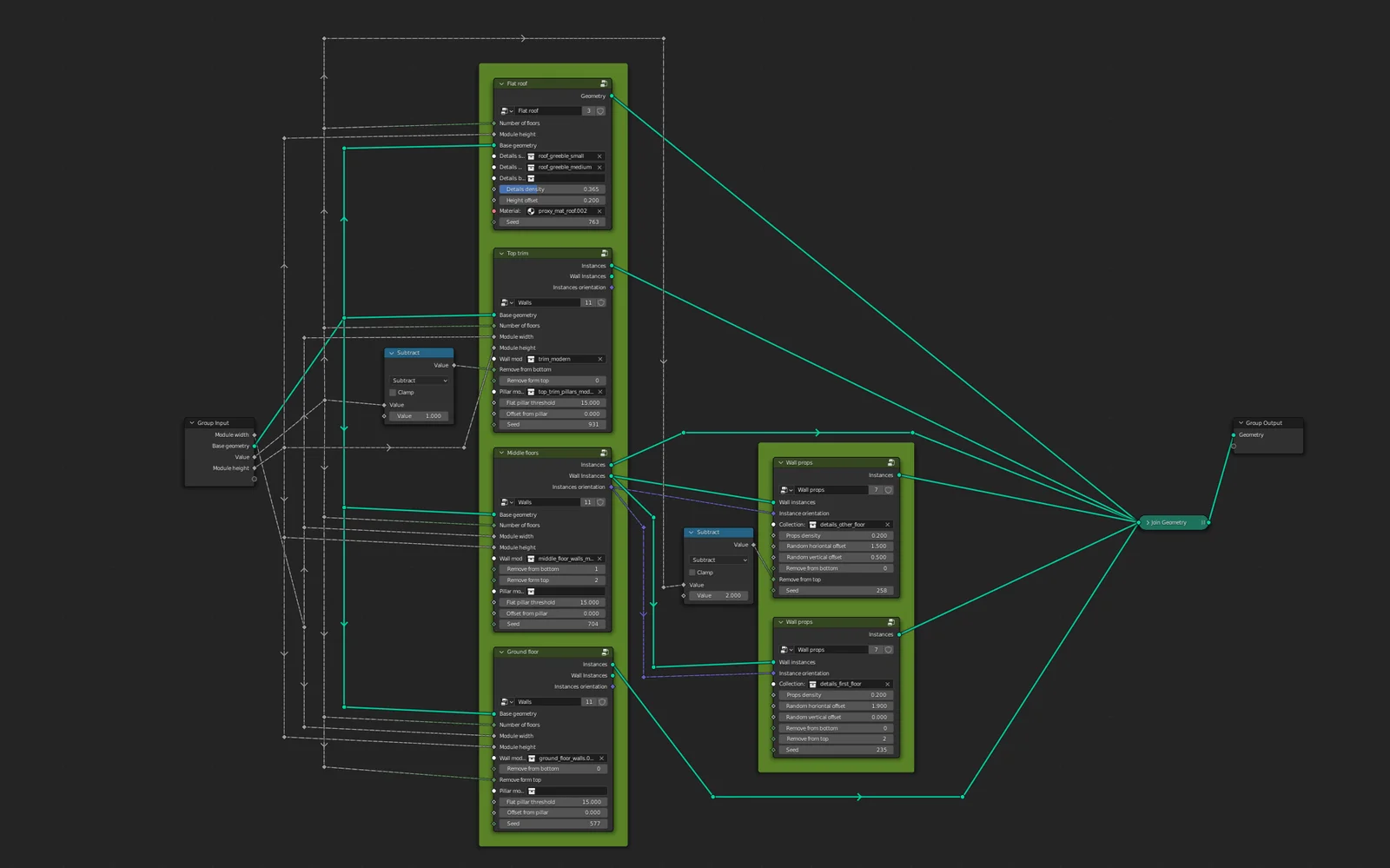Image resolution: width=1390 pixels, height=868 pixels.
Task: Collapse the upper Wall props node via its chevron
Action: coord(781,463)
